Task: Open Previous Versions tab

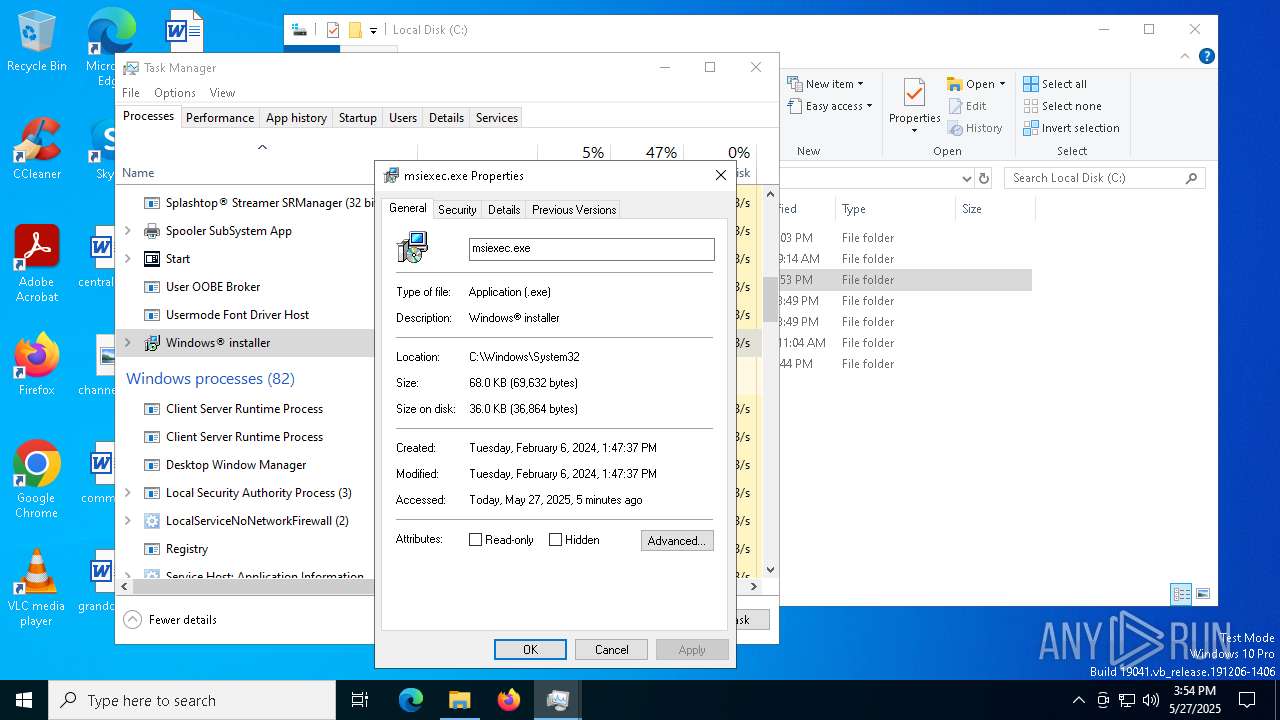Action: click(x=574, y=210)
